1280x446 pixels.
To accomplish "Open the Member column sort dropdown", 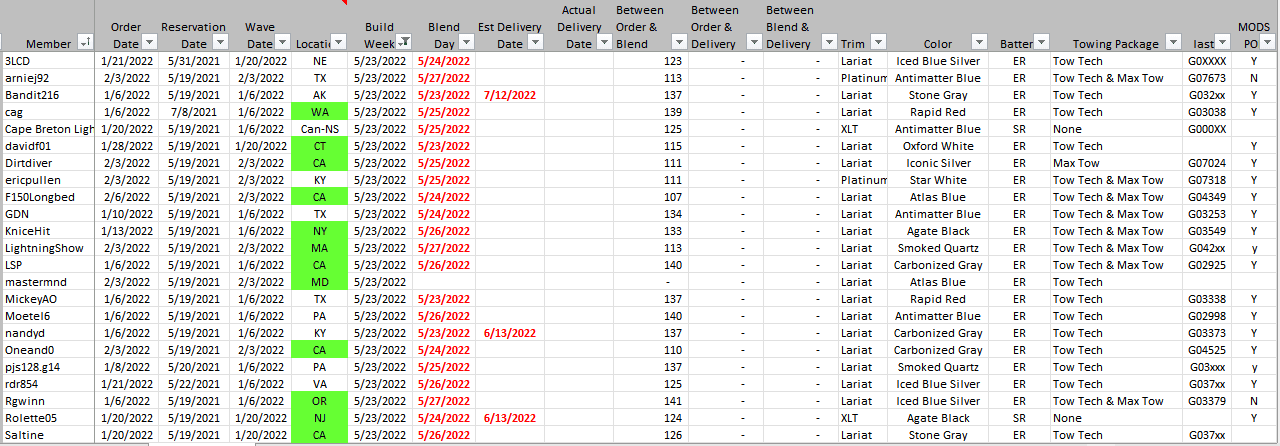I will pos(85,42).
